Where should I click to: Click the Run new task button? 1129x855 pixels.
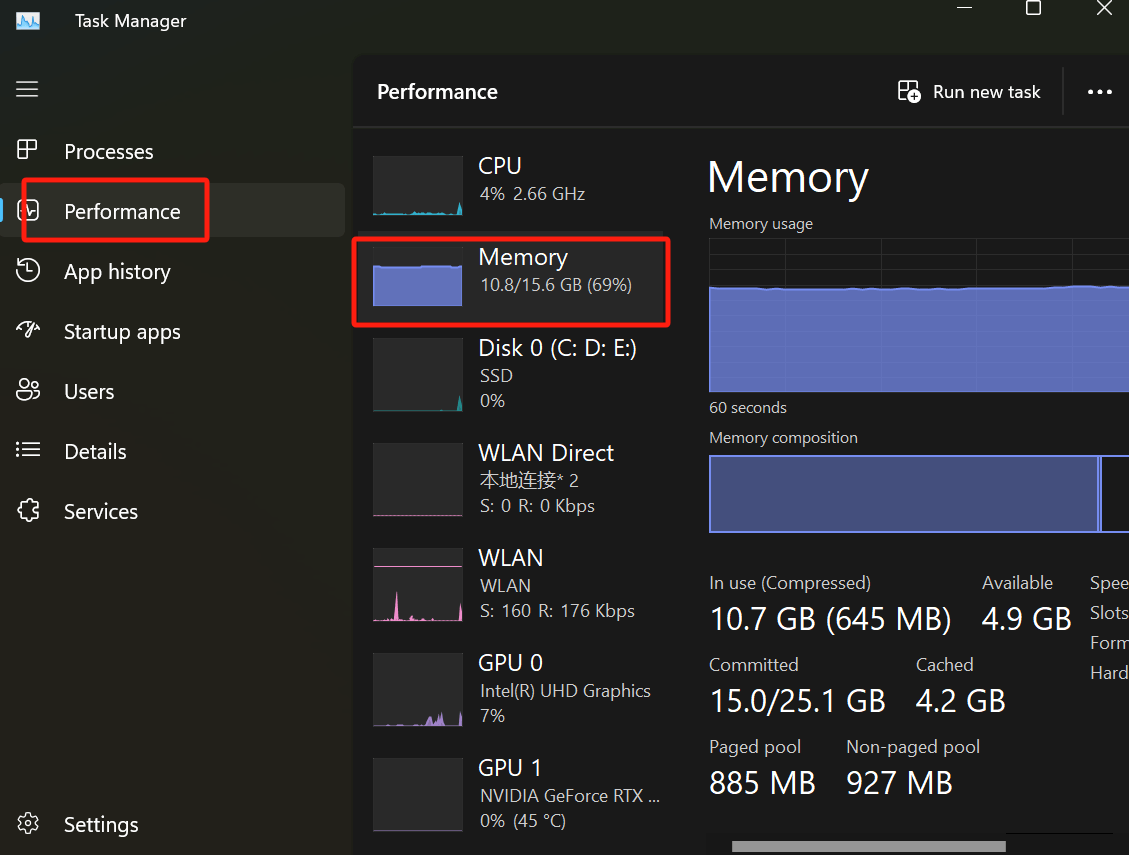968,91
